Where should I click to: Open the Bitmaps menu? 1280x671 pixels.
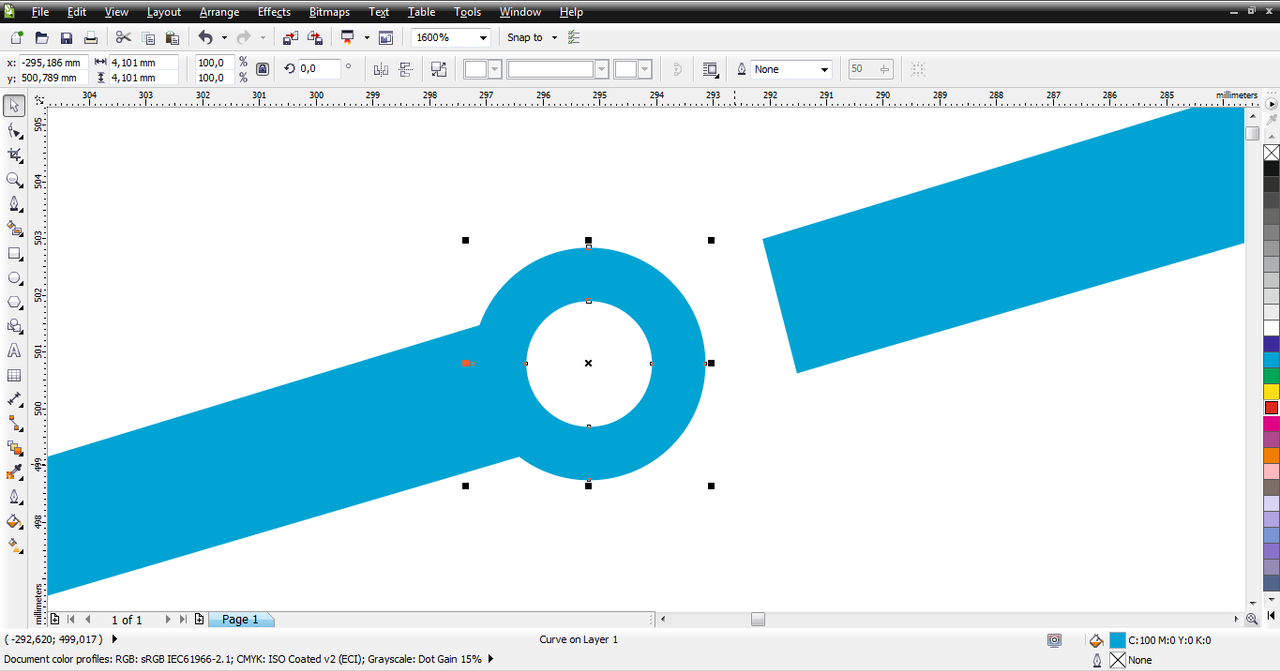pyautogui.click(x=329, y=12)
